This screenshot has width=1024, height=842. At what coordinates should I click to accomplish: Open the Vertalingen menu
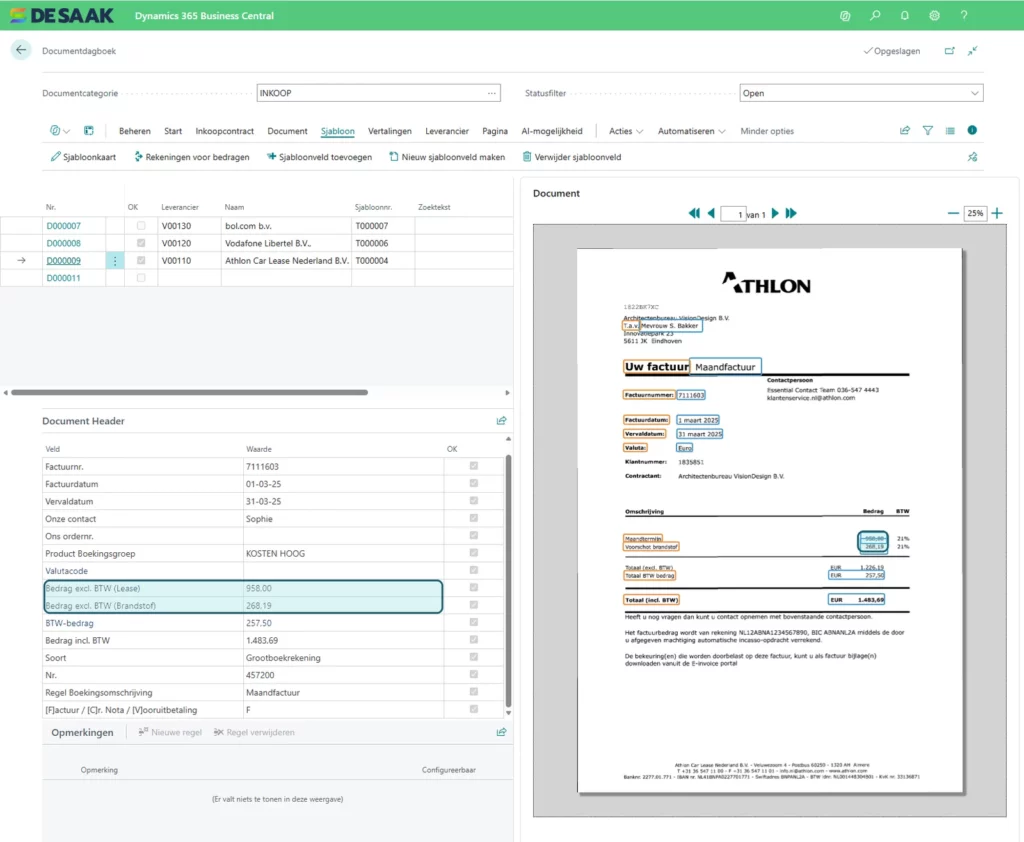click(x=389, y=131)
